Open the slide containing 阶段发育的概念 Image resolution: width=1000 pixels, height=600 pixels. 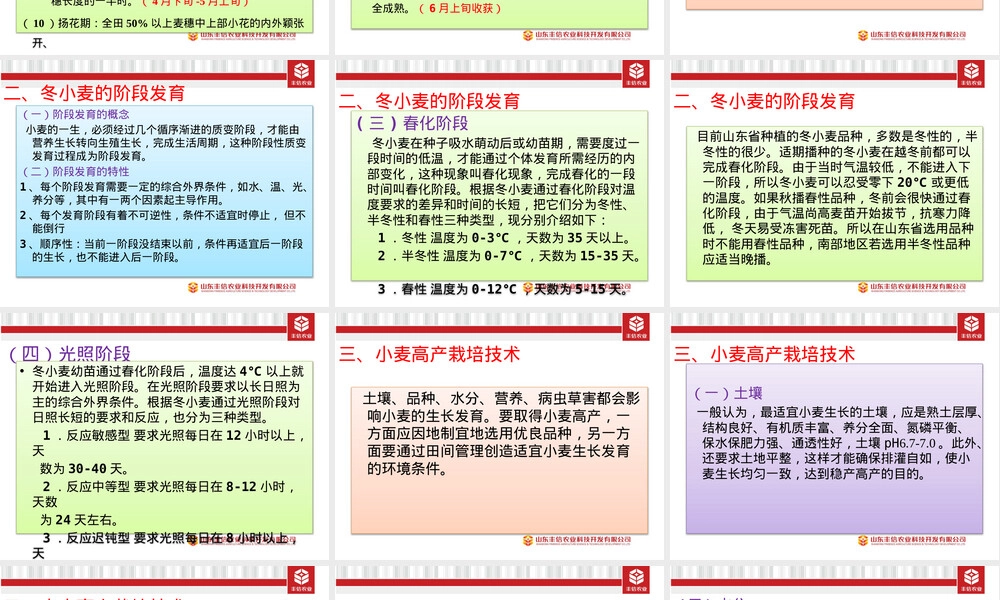click(165, 183)
